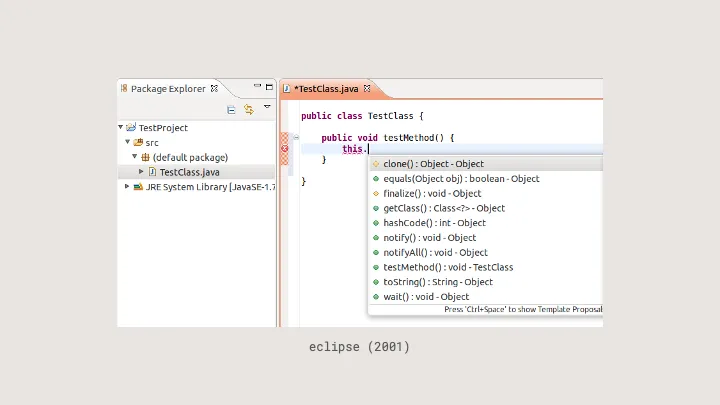This screenshot has height=405, width=720.
Task: Click the green circle icon beside notifyAll()
Action: click(x=376, y=253)
